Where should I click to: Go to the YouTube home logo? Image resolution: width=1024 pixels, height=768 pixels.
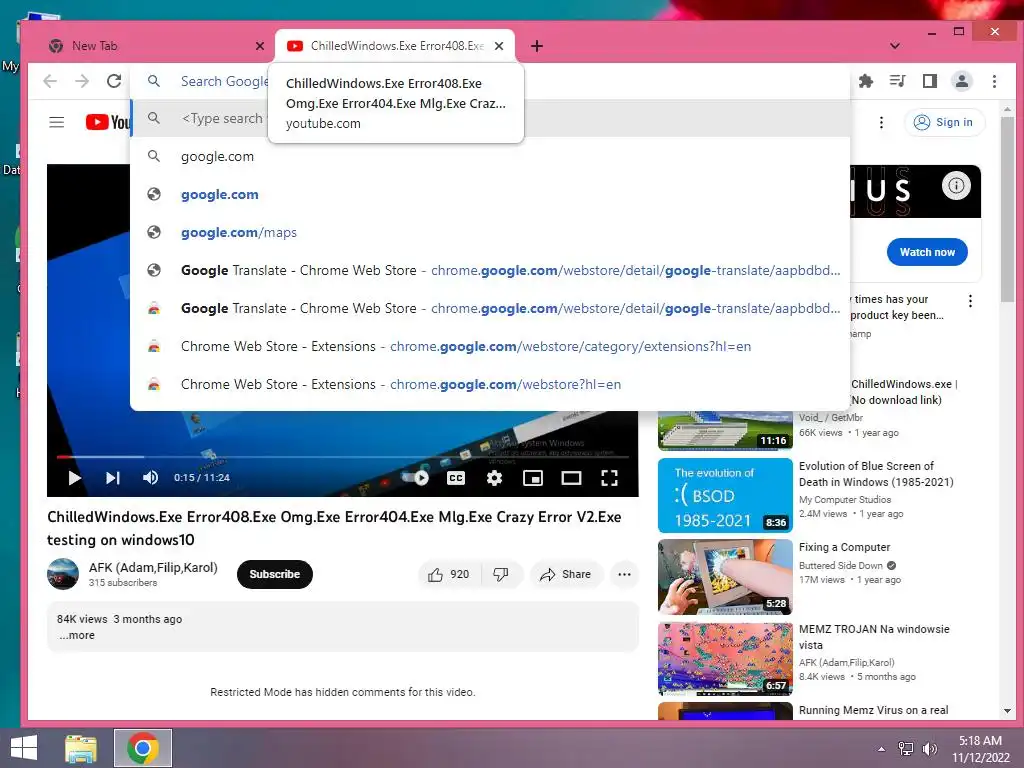point(108,122)
